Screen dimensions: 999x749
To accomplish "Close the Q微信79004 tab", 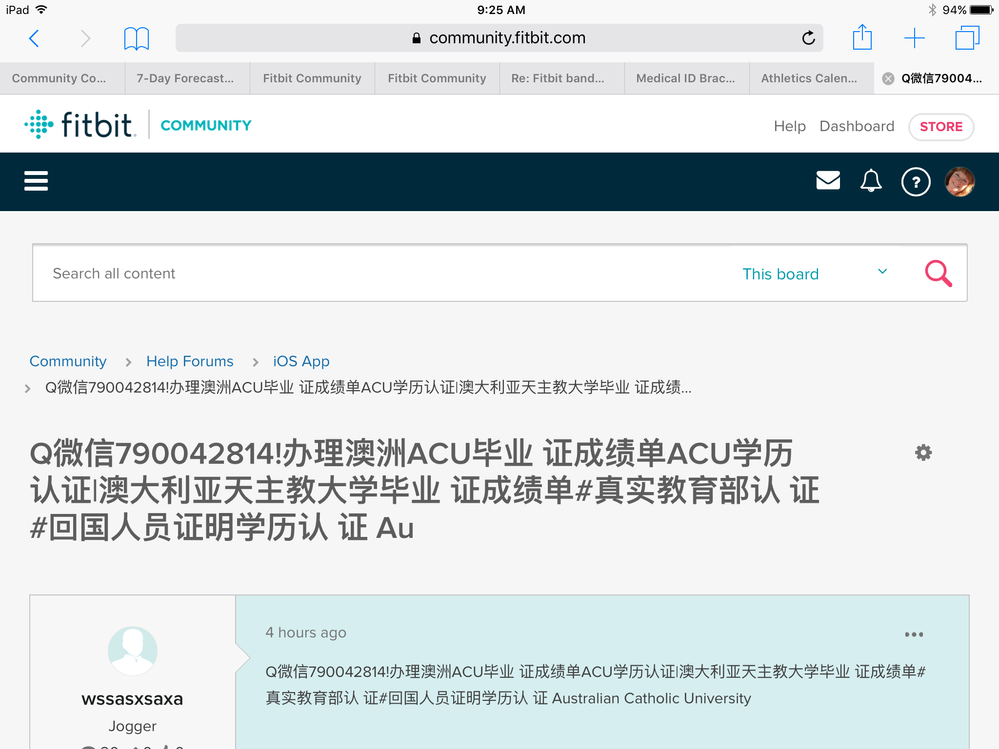I will coord(888,78).
